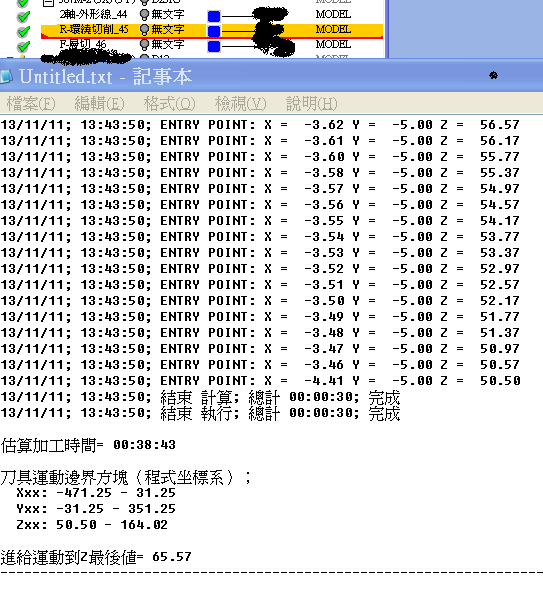Click the 刀具運動邊界方塊 heading line

point(126,478)
